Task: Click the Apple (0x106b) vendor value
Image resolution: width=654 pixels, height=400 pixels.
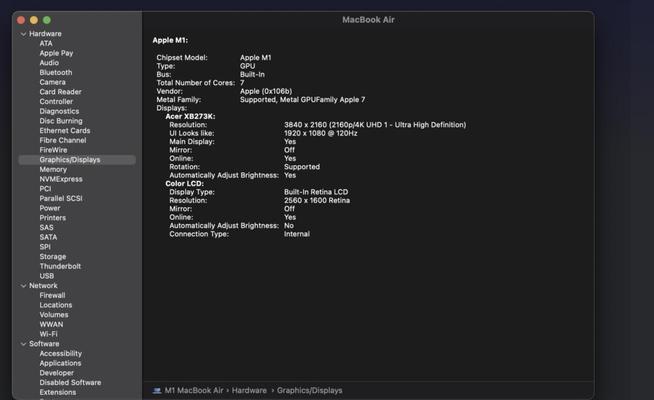Action: click(266, 91)
